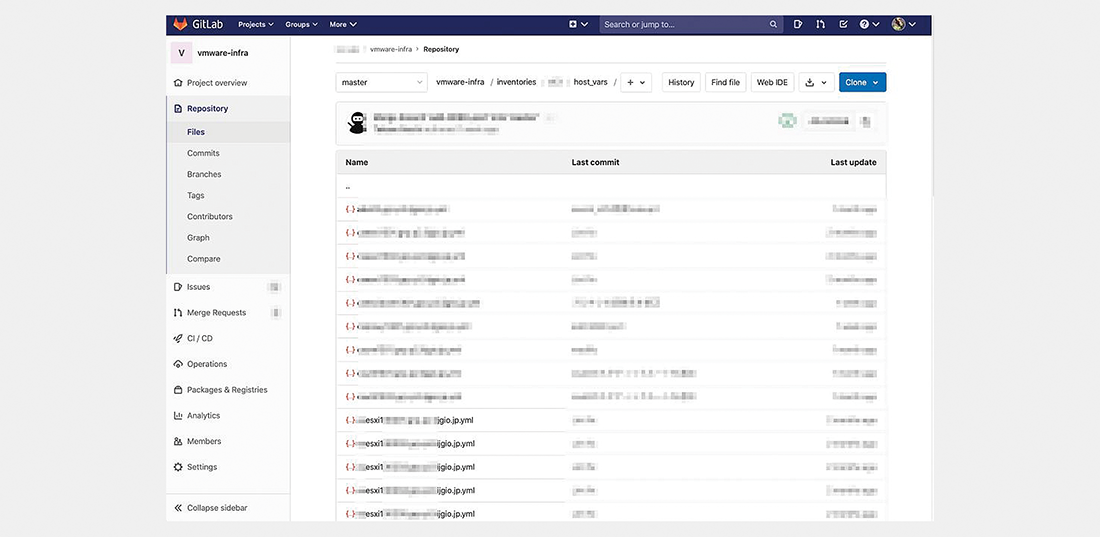Screen dimensions: 1100x537
Task: Open the Clone dropdown button
Action: [862, 82]
